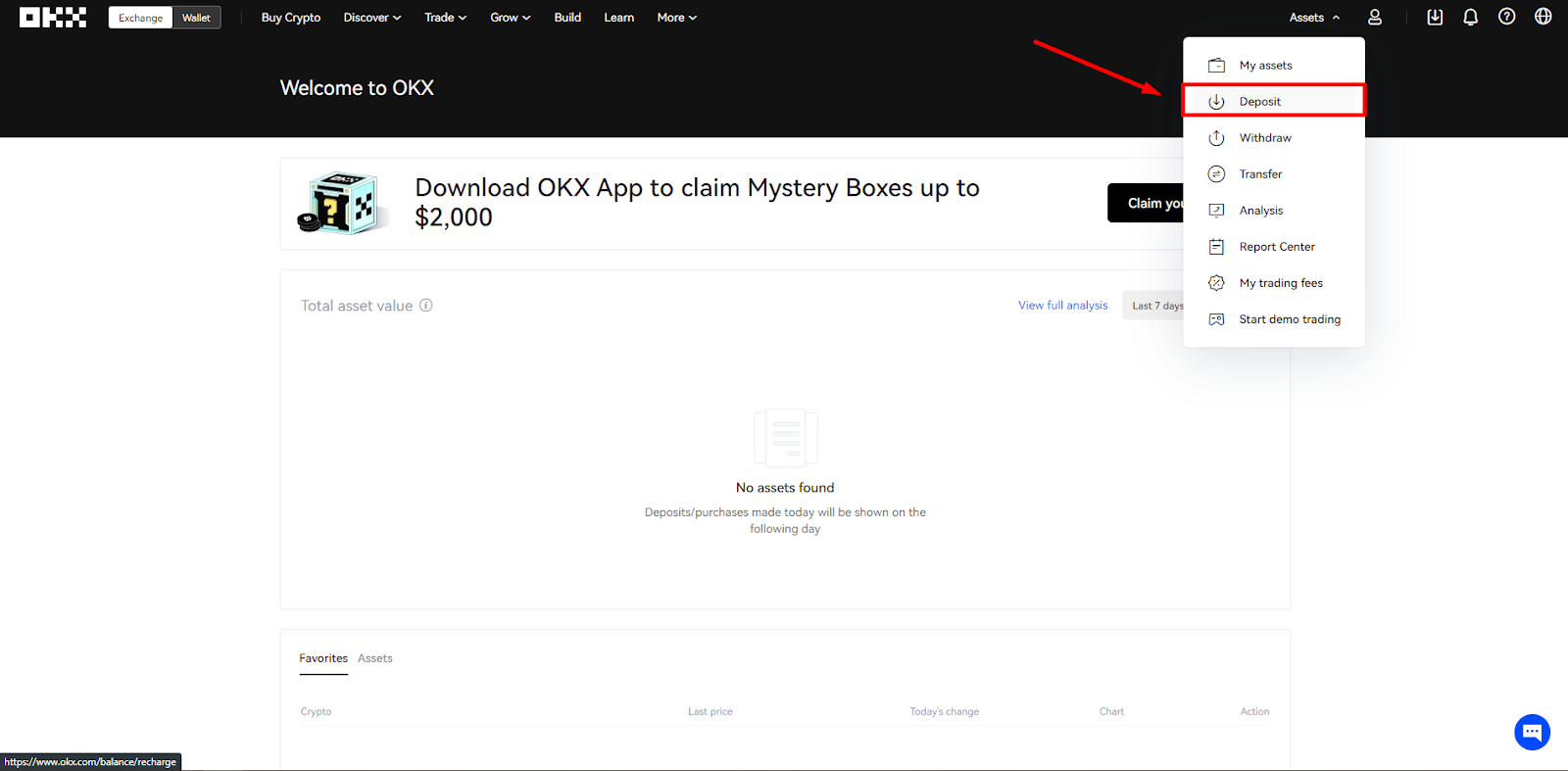Expand the Discover menu
This screenshot has height=771, width=1568.
372,18
